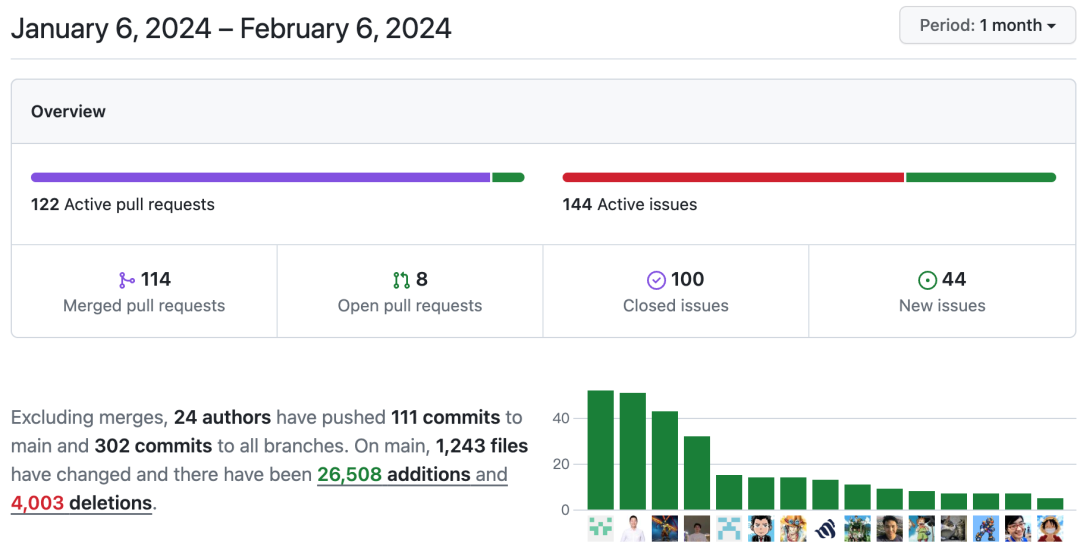This screenshot has height=550, width=1080.
Task: Click the first contributor's green pixel avatar
Action: (x=600, y=529)
